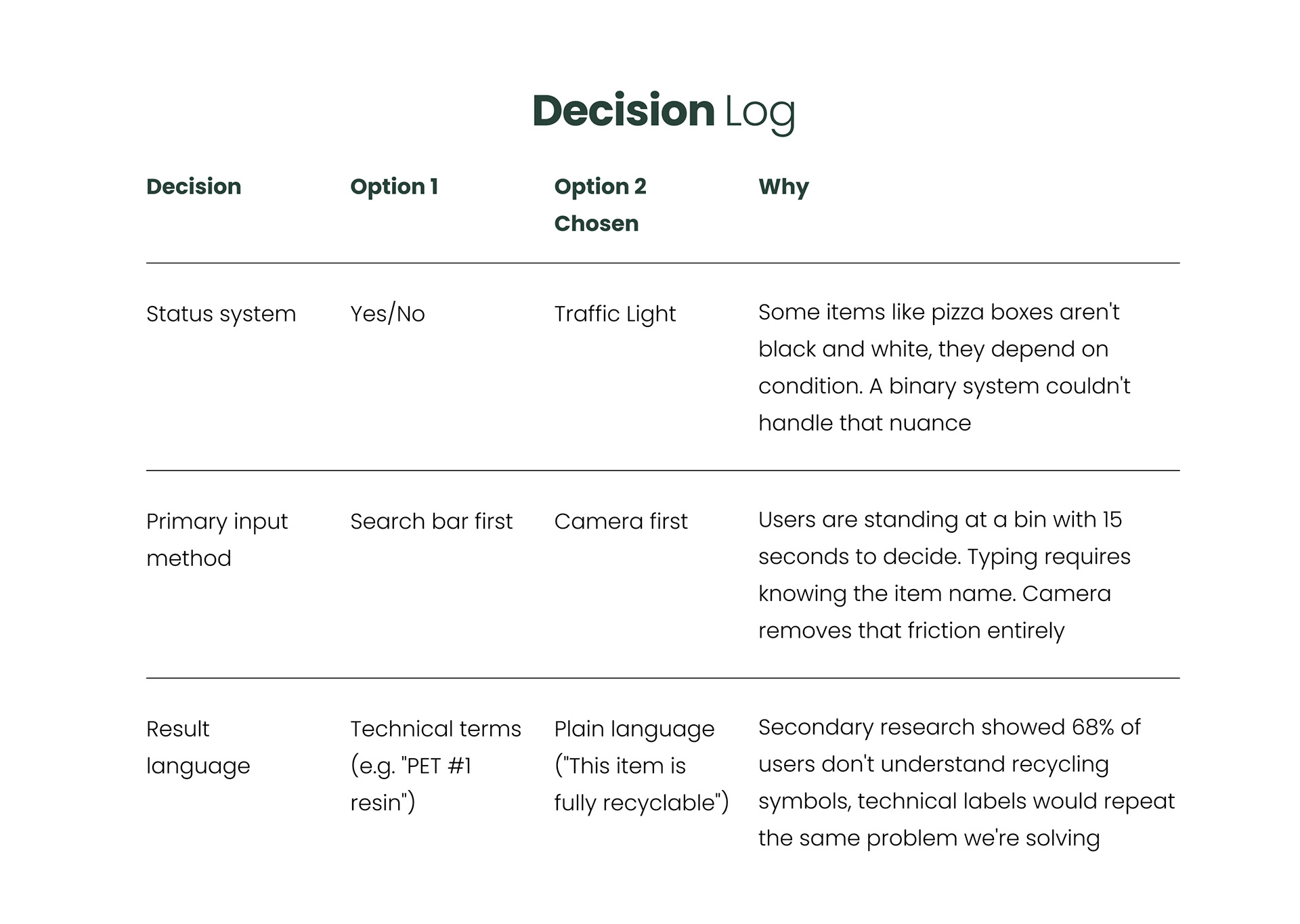Click the divider line below headers
Viewport: 1300px width, 924px height.
pyautogui.click(x=662, y=263)
